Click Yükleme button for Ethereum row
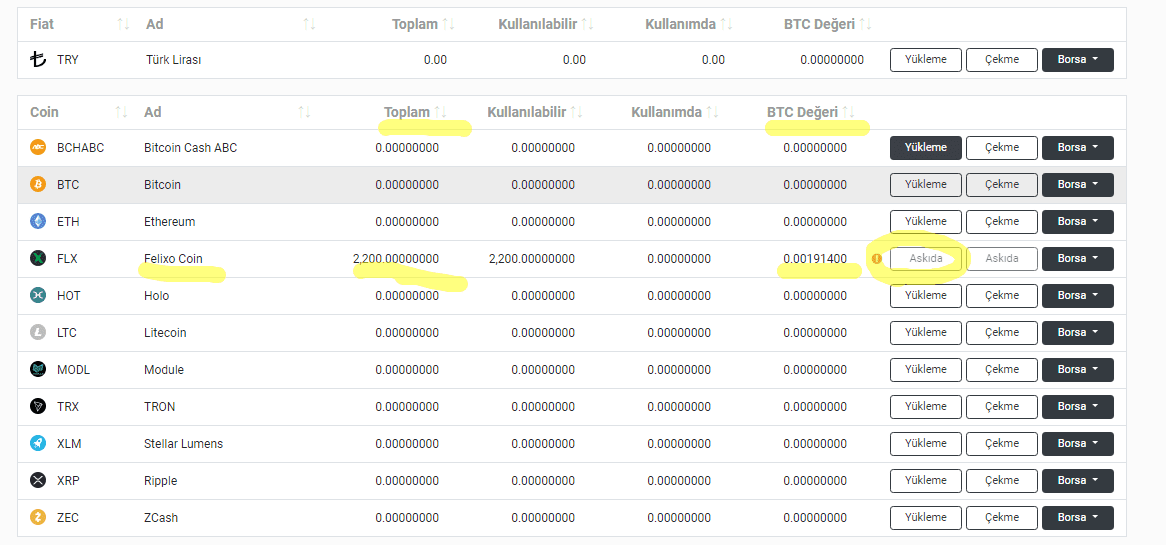 click(x=926, y=222)
